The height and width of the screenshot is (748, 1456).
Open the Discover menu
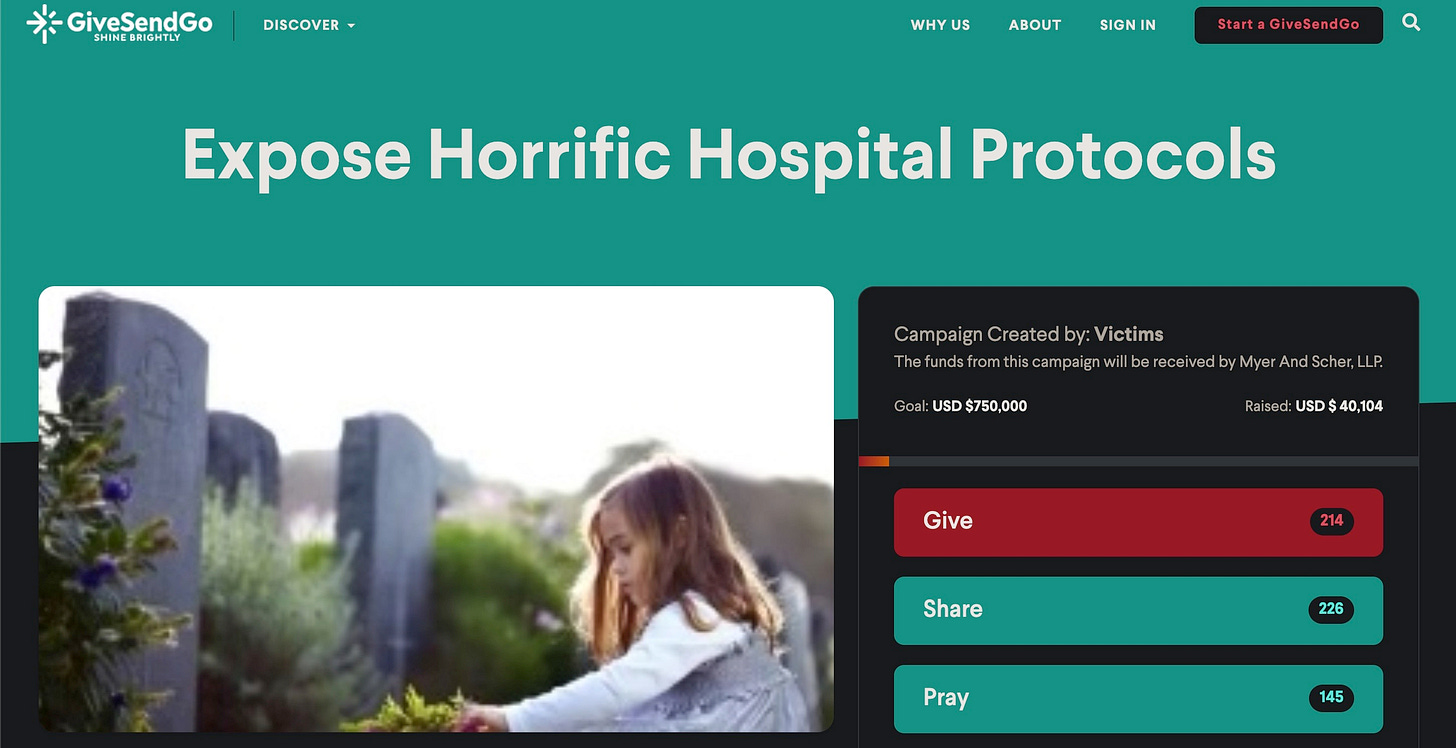(x=309, y=25)
